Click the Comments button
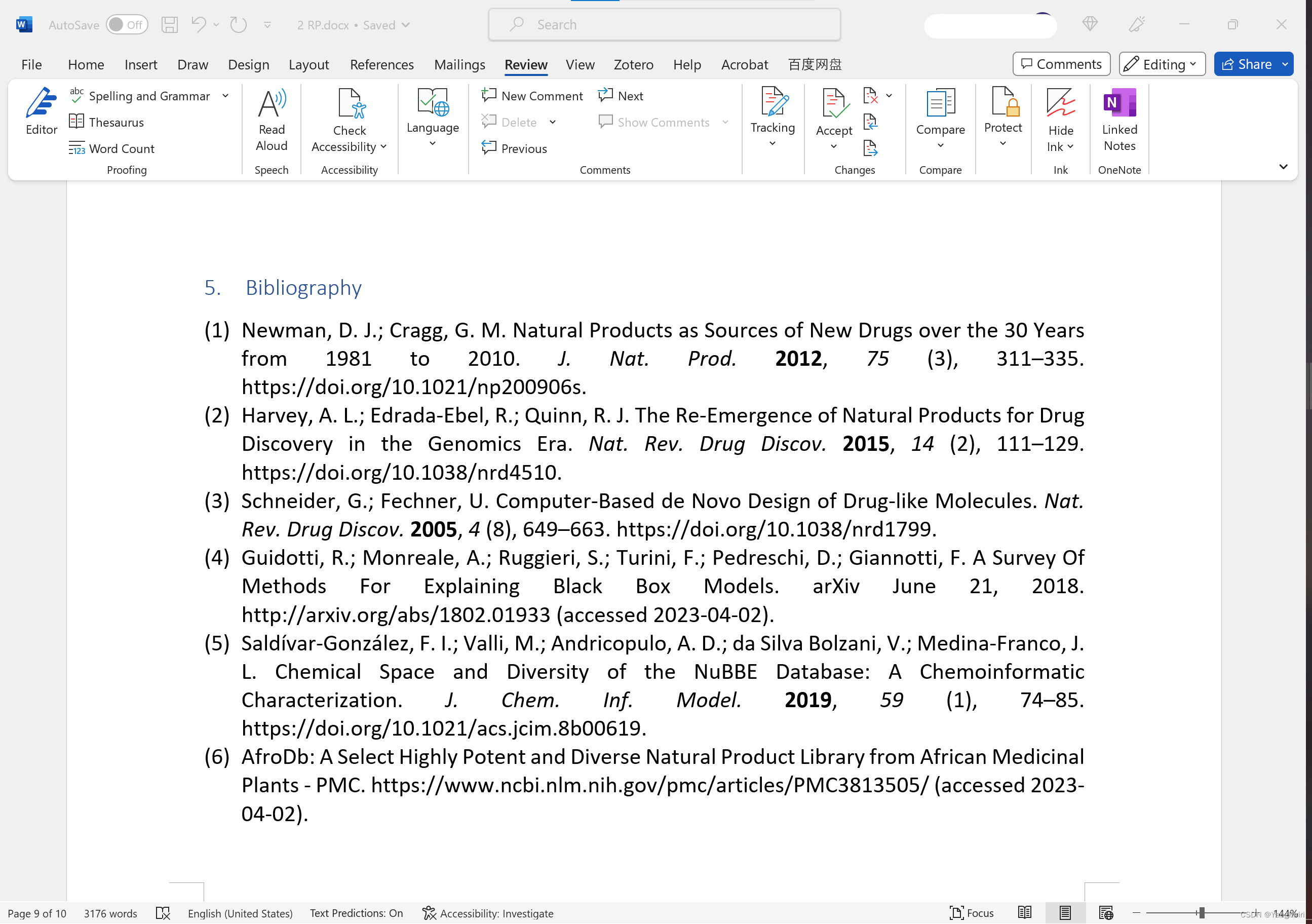Viewport: 1312px width, 924px height. coord(1061,64)
